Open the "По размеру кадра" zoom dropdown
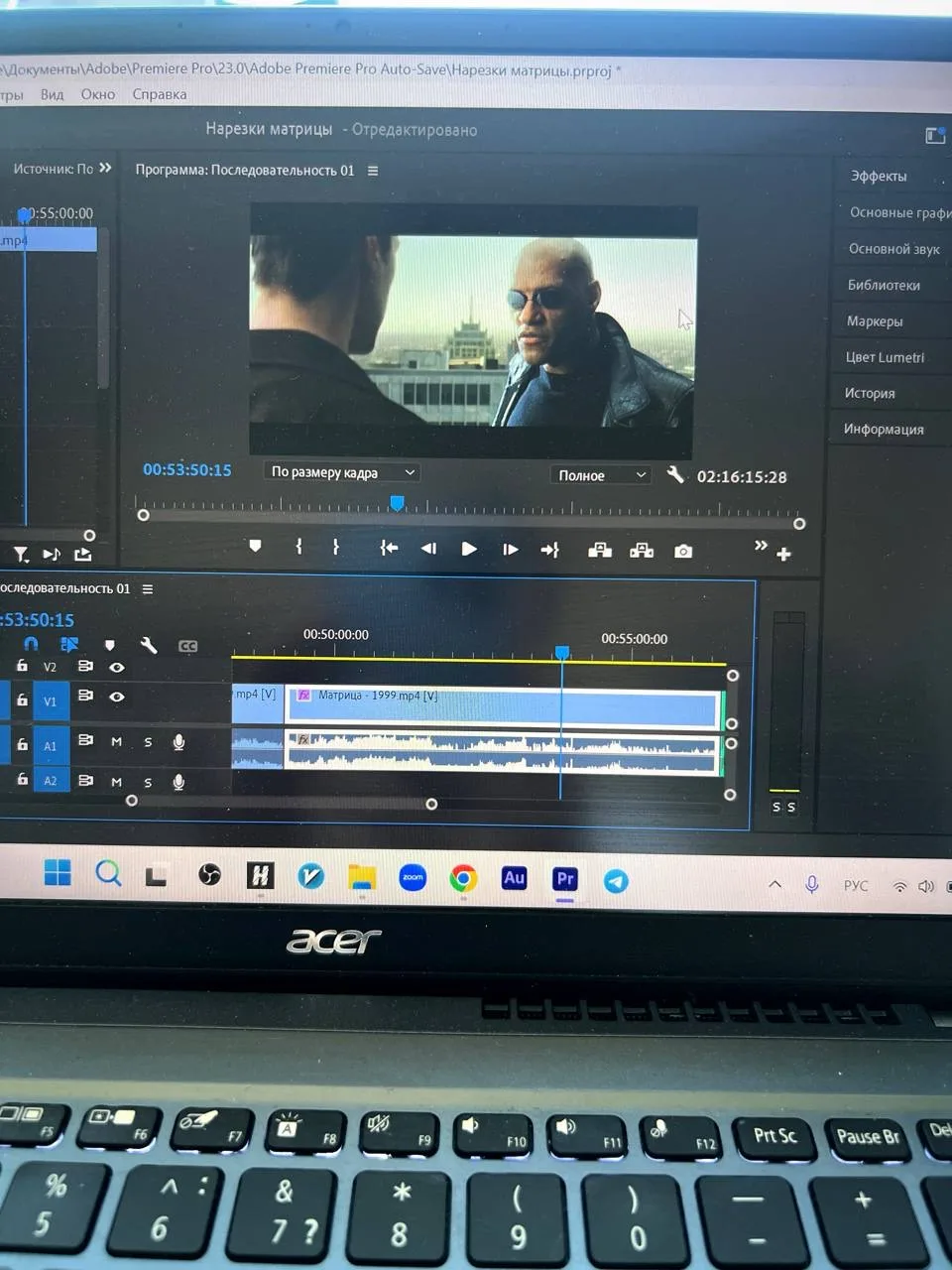 coord(342,472)
